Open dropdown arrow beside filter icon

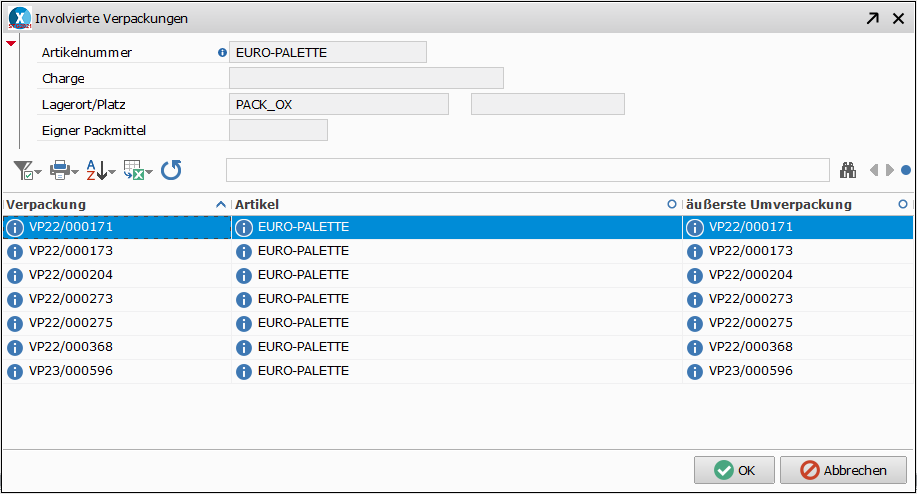(x=38, y=172)
